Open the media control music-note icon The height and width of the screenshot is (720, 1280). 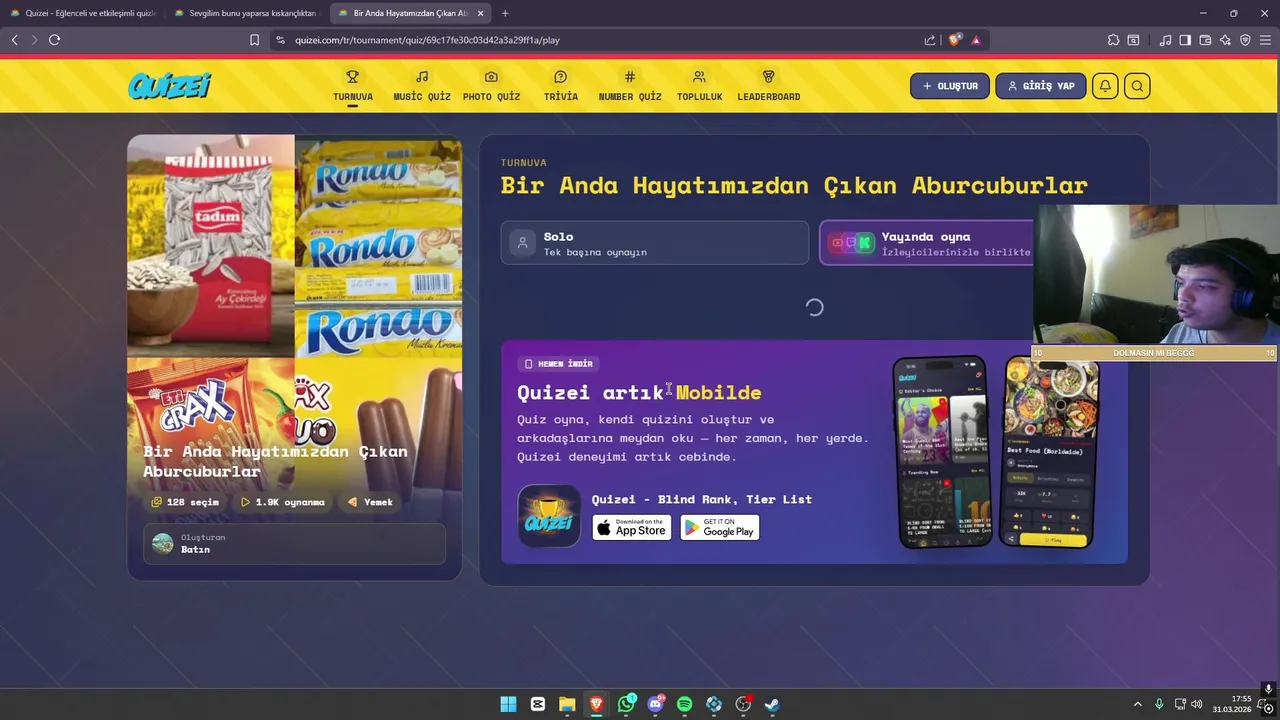coord(1165,40)
